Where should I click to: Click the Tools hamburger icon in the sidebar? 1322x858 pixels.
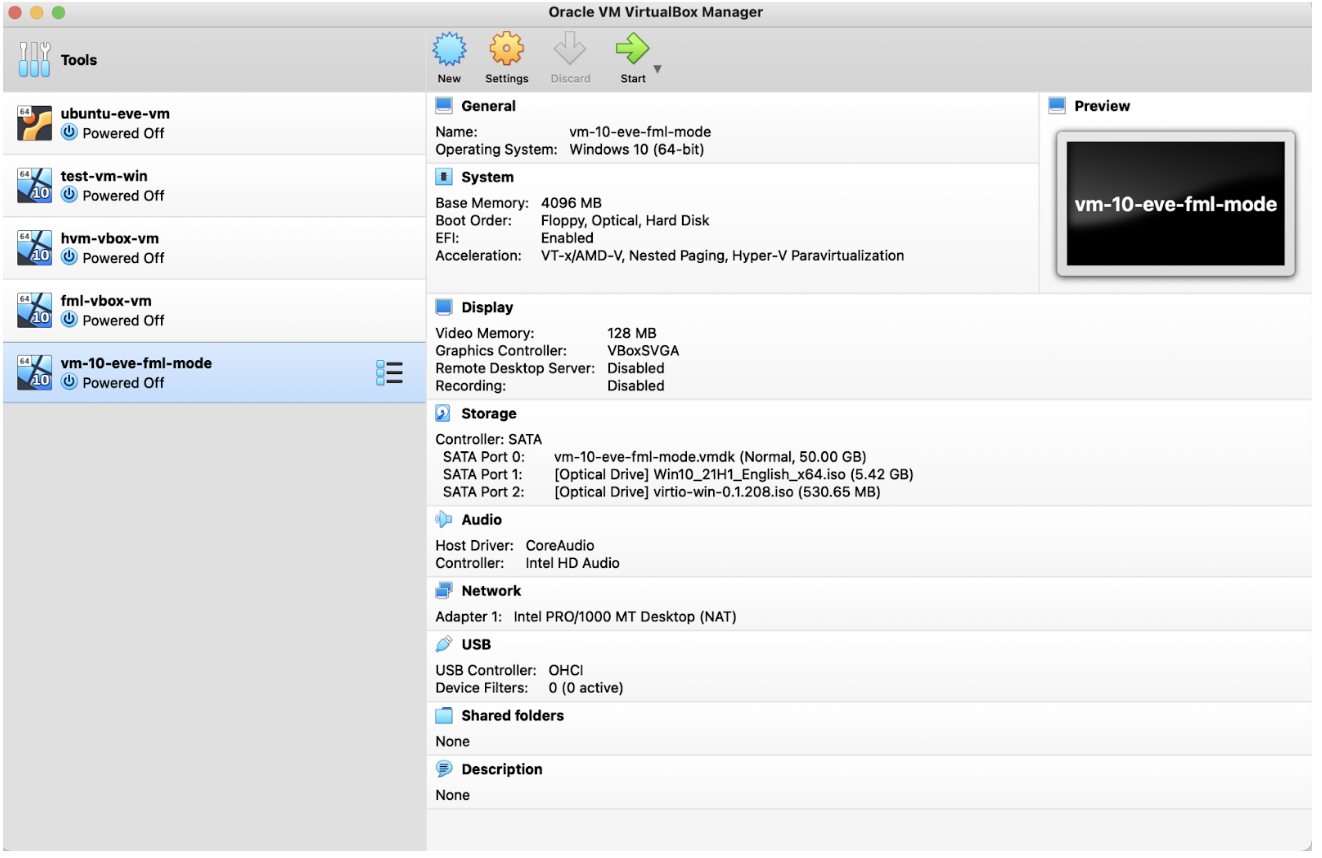(33, 59)
